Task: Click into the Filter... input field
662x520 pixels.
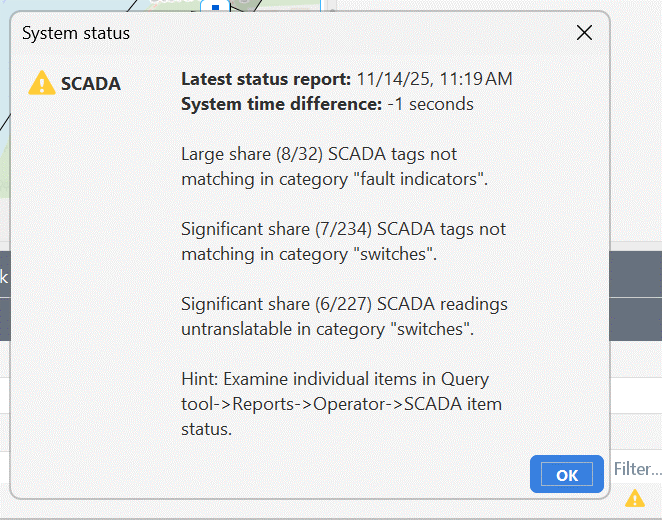Action: coord(637,469)
